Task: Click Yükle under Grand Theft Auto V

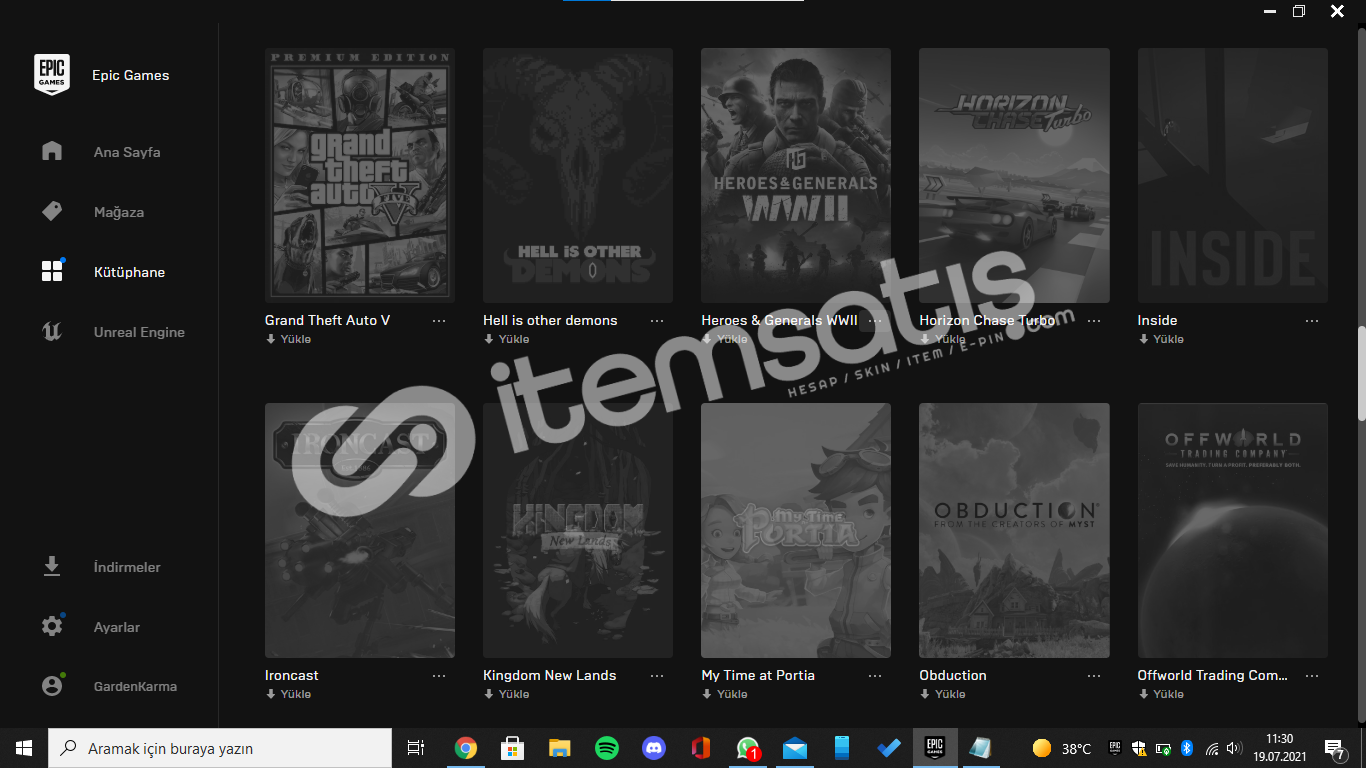Action: [x=288, y=339]
